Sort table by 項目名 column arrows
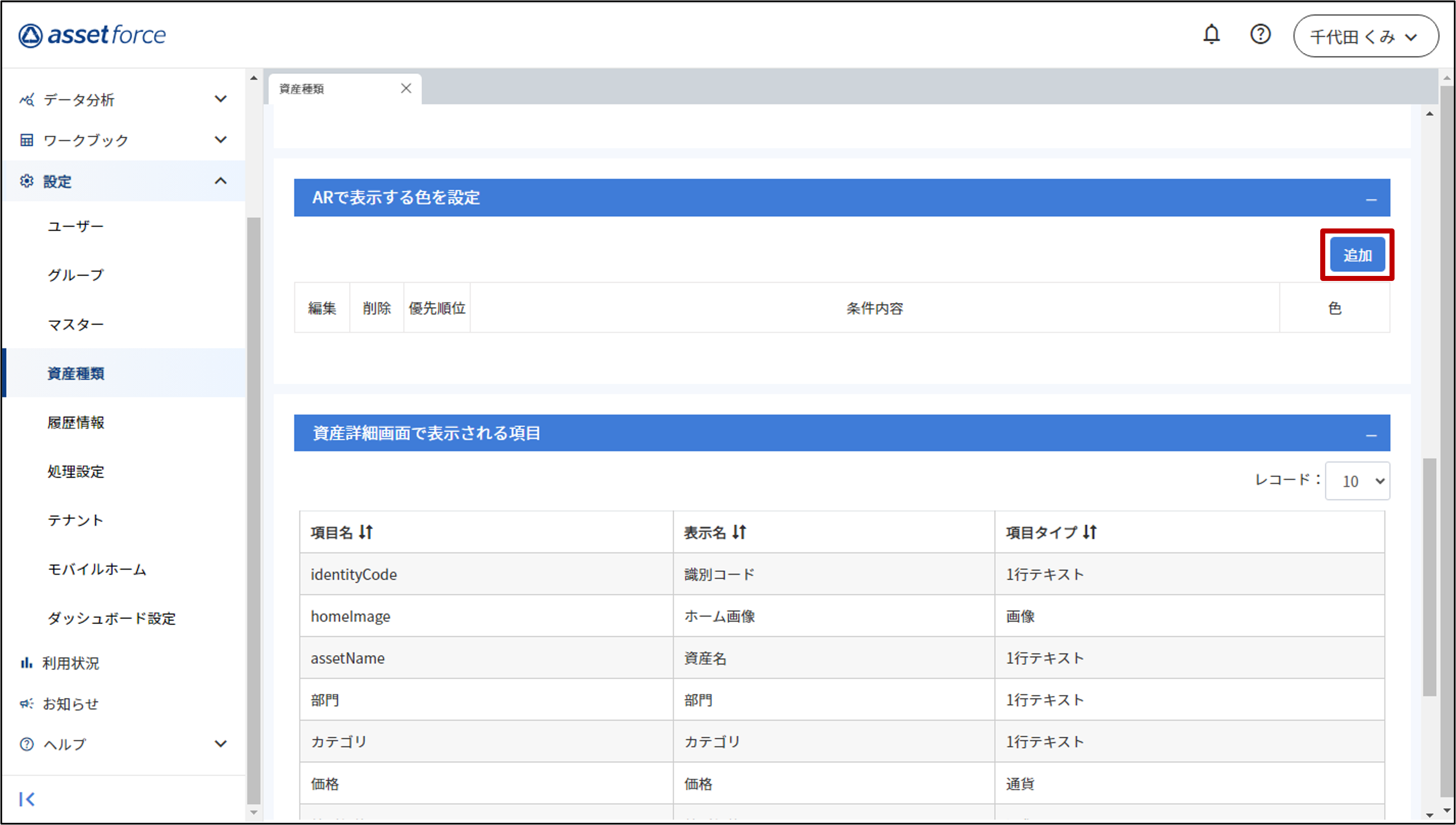1456x825 pixels. click(366, 532)
